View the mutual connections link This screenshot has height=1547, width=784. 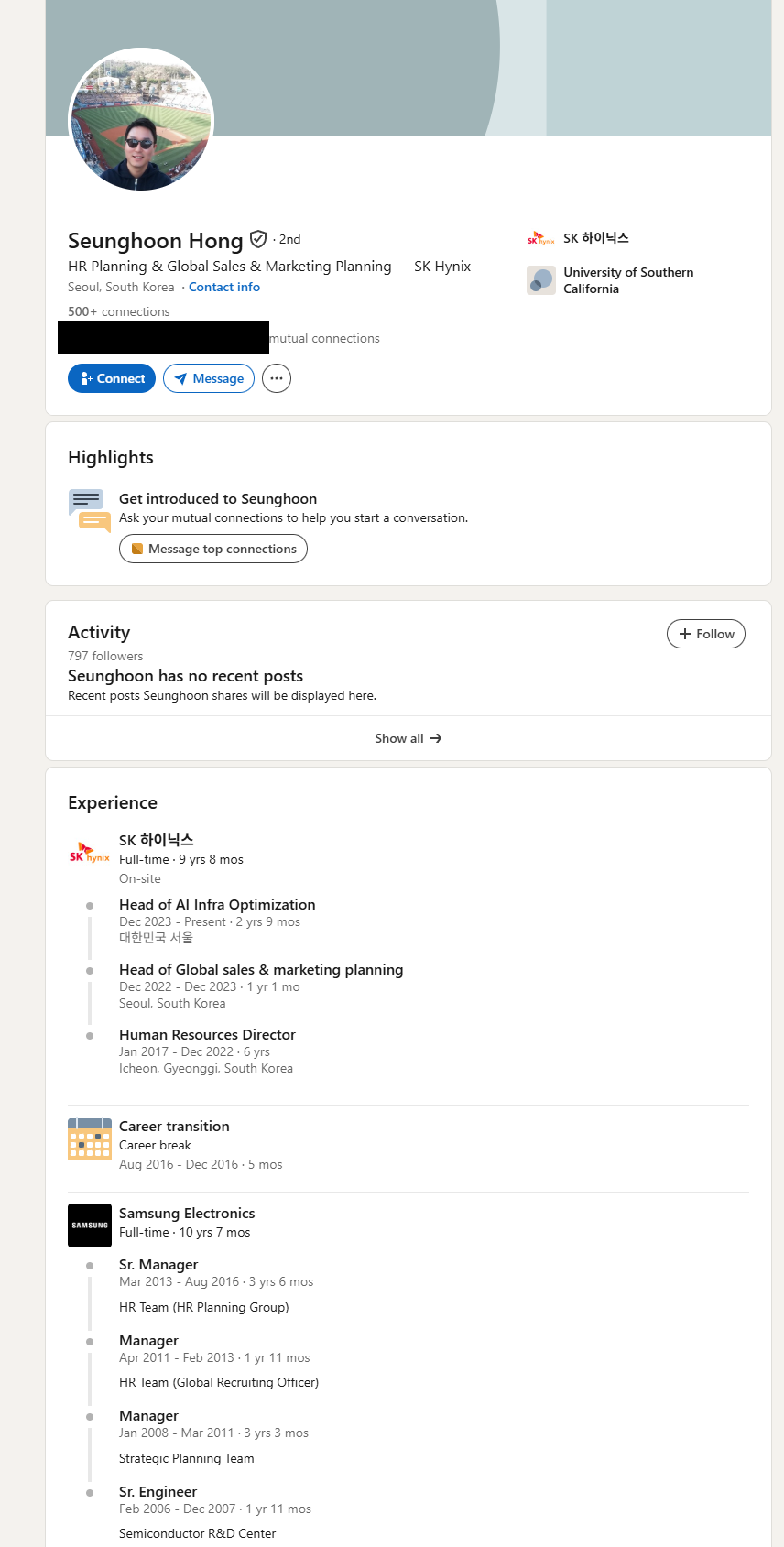(324, 338)
